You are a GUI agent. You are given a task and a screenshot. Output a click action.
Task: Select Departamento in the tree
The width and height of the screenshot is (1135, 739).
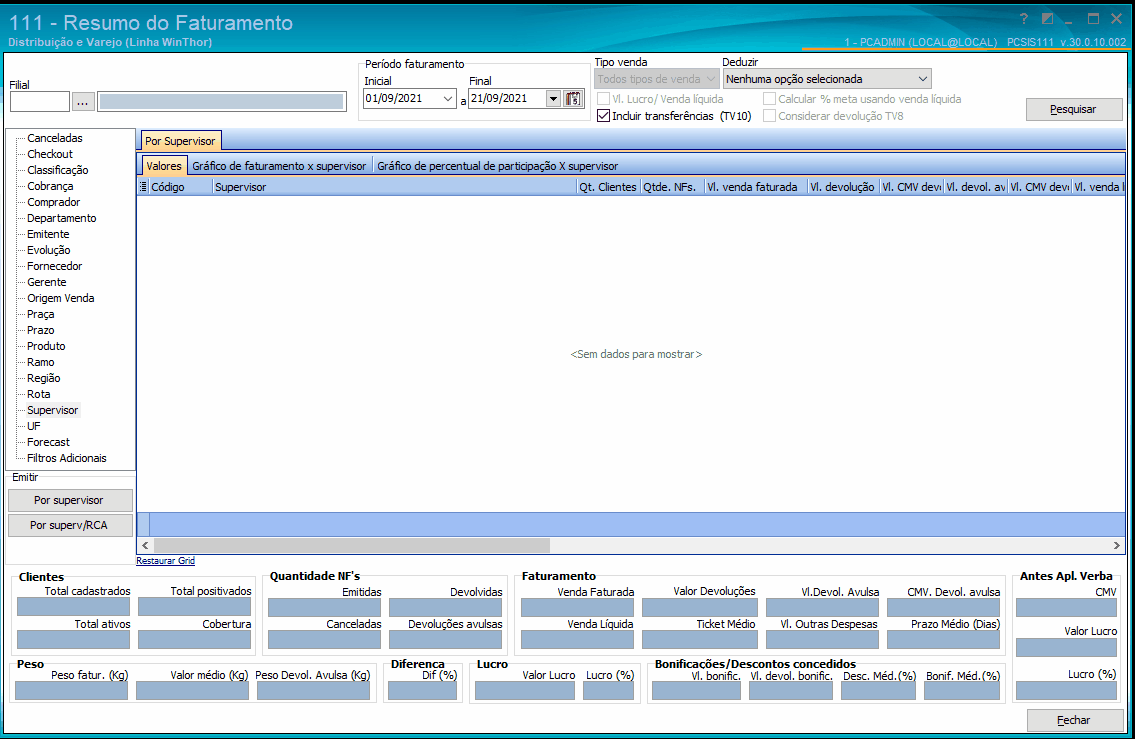pos(62,218)
